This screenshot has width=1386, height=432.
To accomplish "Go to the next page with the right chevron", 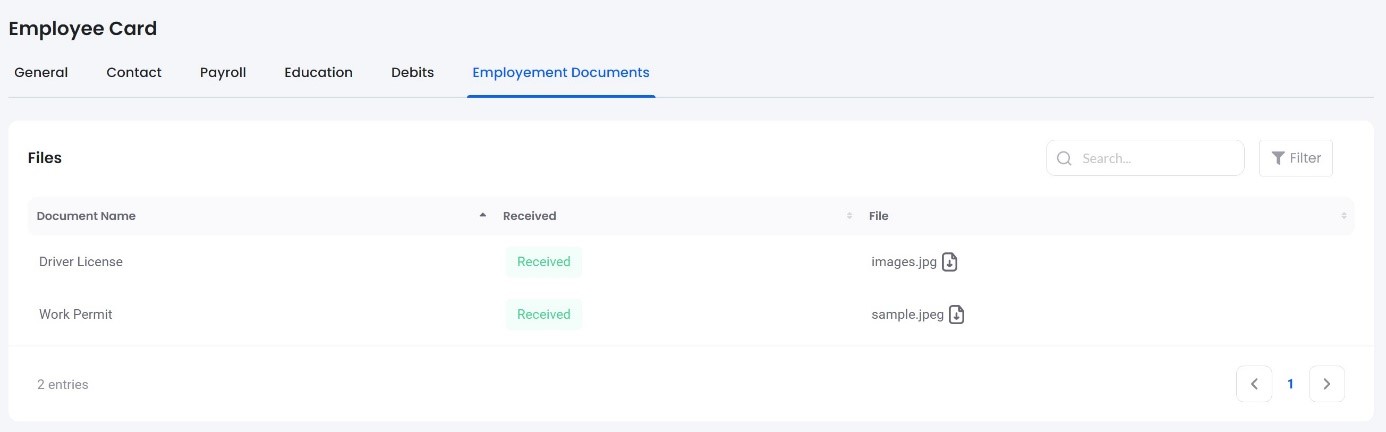I will [x=1326, y=384].
